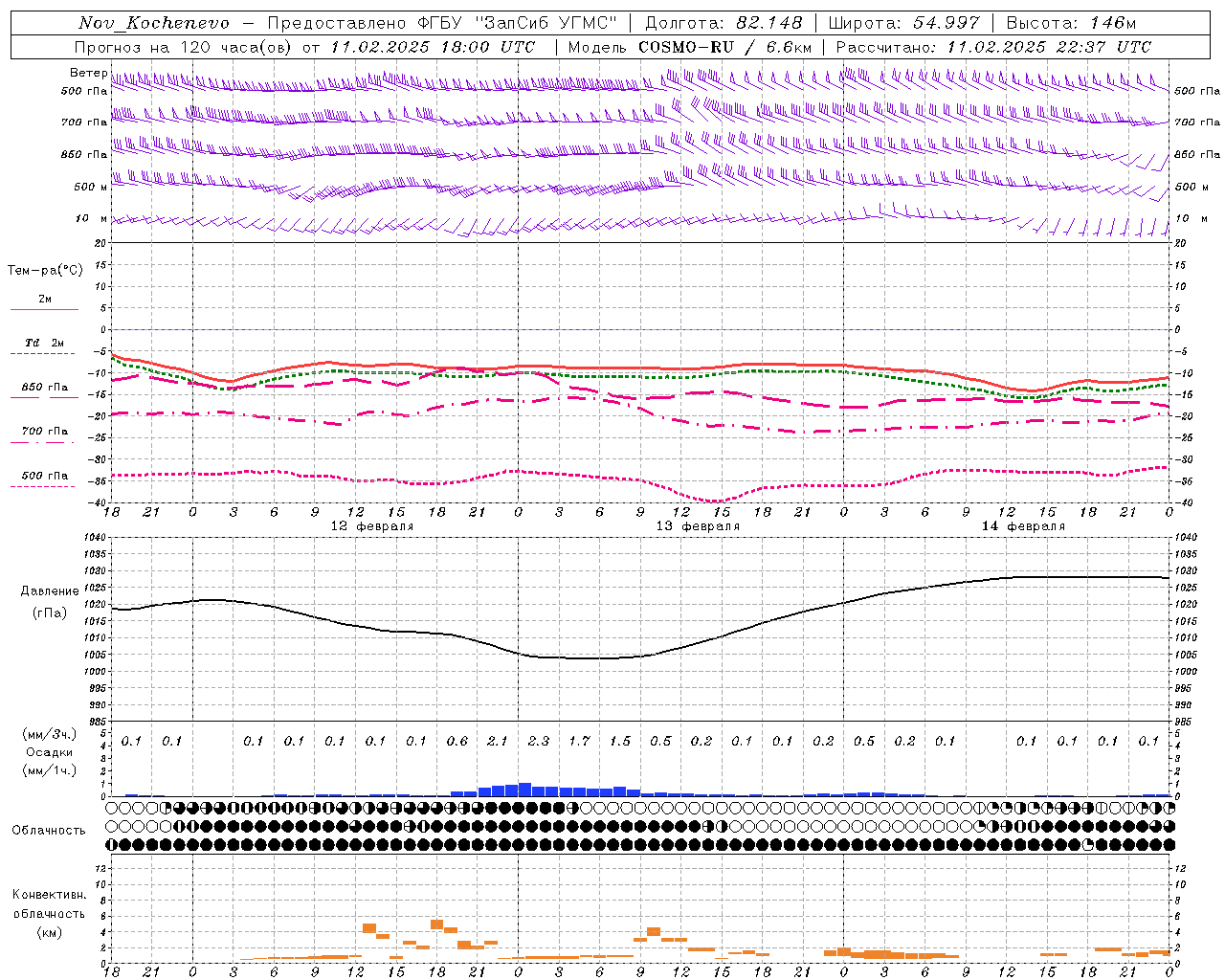Click 'Рассчитано: 11.02.2025 22:37 UTC' text

pyautogui.click(x=993, y=47)
